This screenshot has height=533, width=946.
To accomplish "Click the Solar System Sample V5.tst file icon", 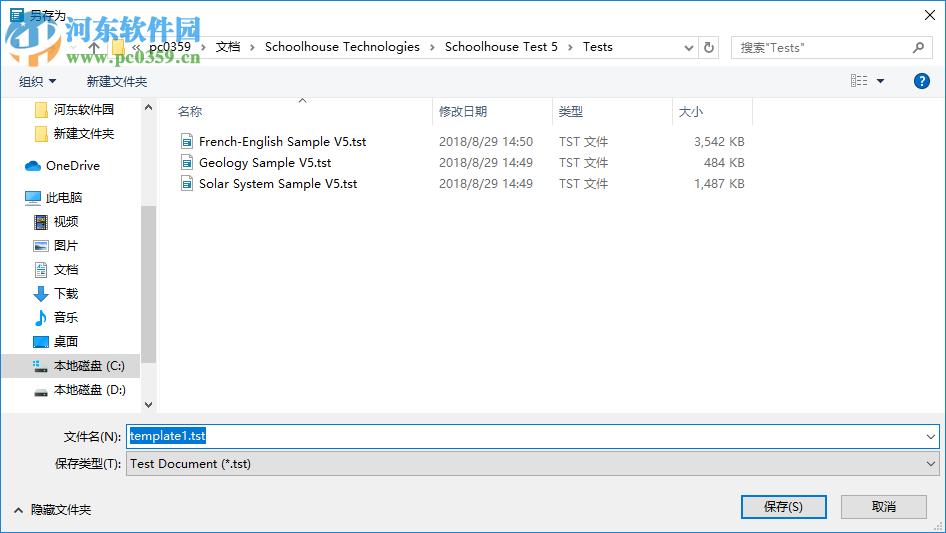I will [x=187, y=184].
